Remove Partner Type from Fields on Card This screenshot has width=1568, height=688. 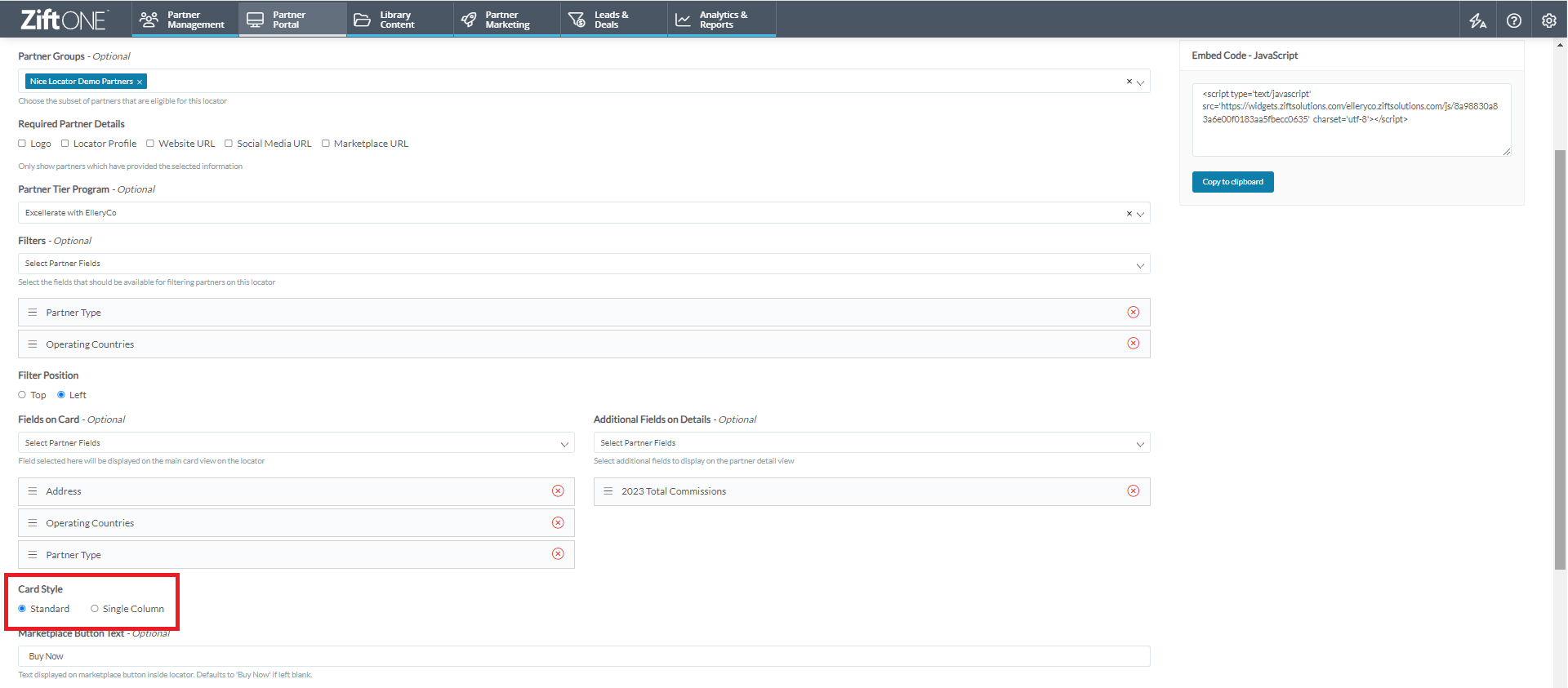[x=558, y=554]
